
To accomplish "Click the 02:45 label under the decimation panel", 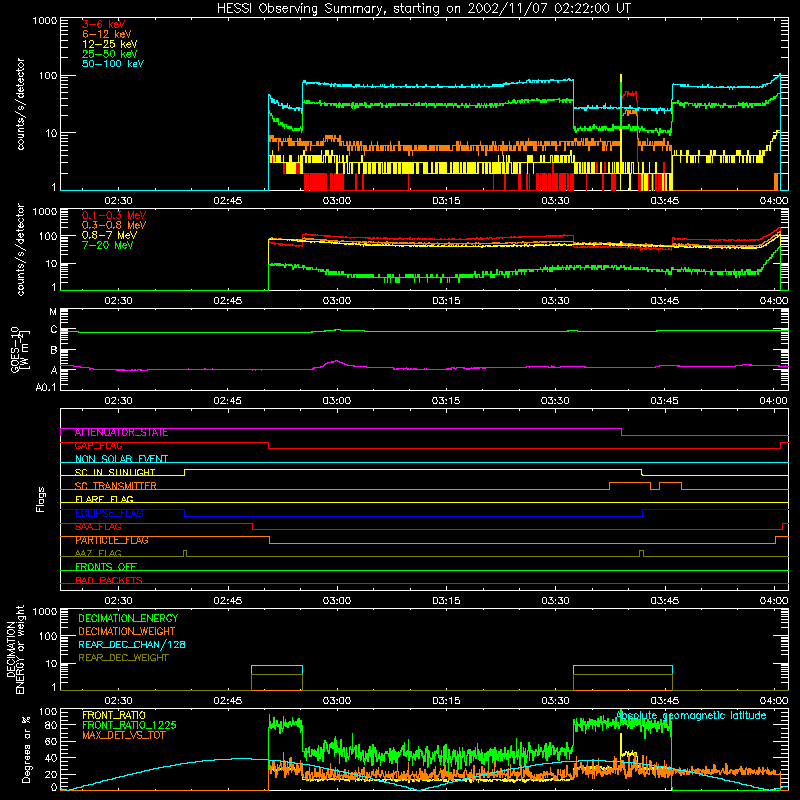I will (x=228, y=701).
